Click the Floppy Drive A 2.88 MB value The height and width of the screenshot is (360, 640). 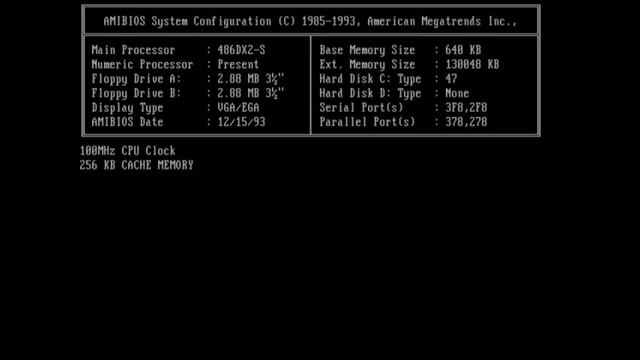[251, 79]
